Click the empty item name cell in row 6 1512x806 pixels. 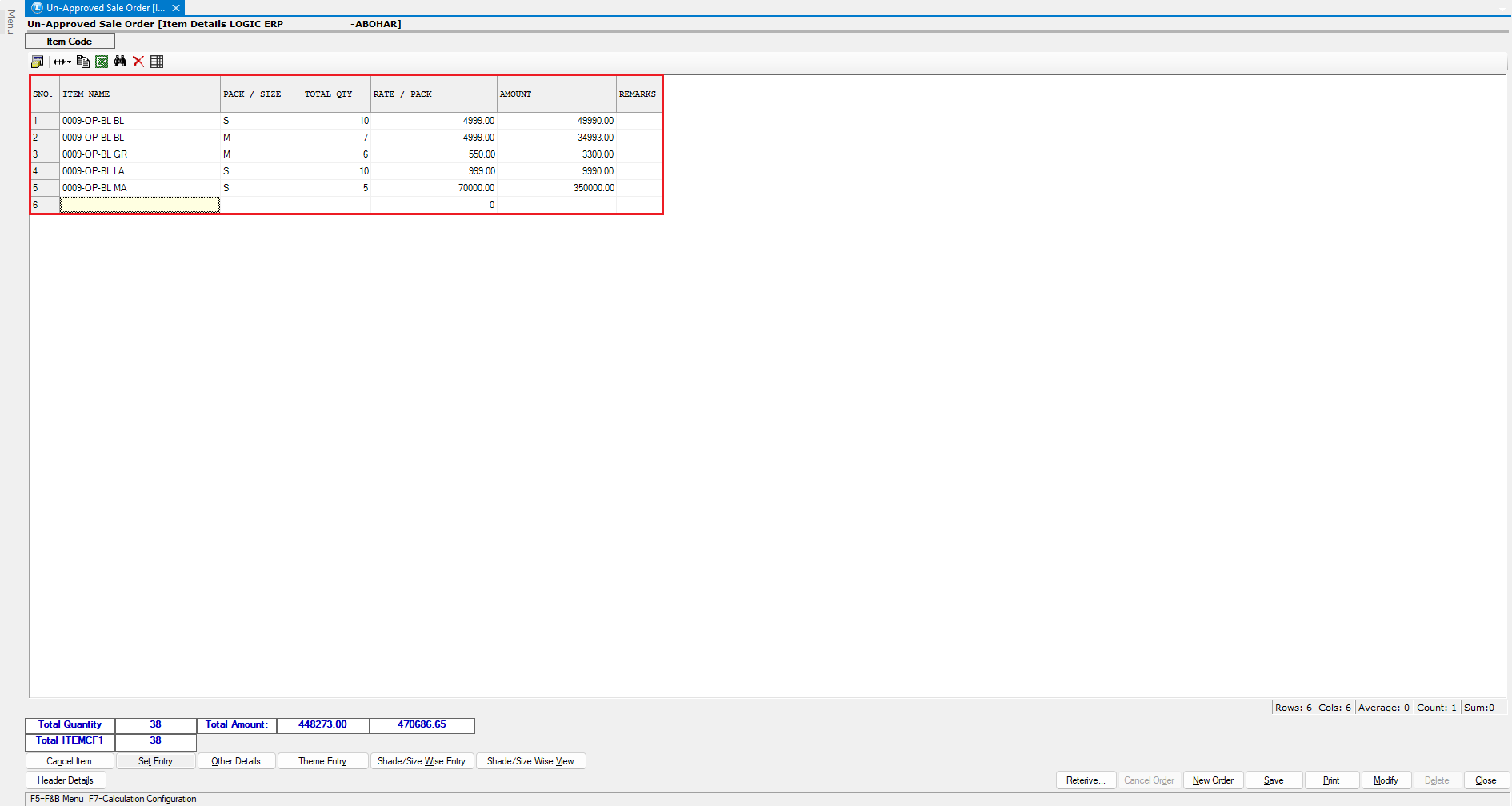[140, 205]
